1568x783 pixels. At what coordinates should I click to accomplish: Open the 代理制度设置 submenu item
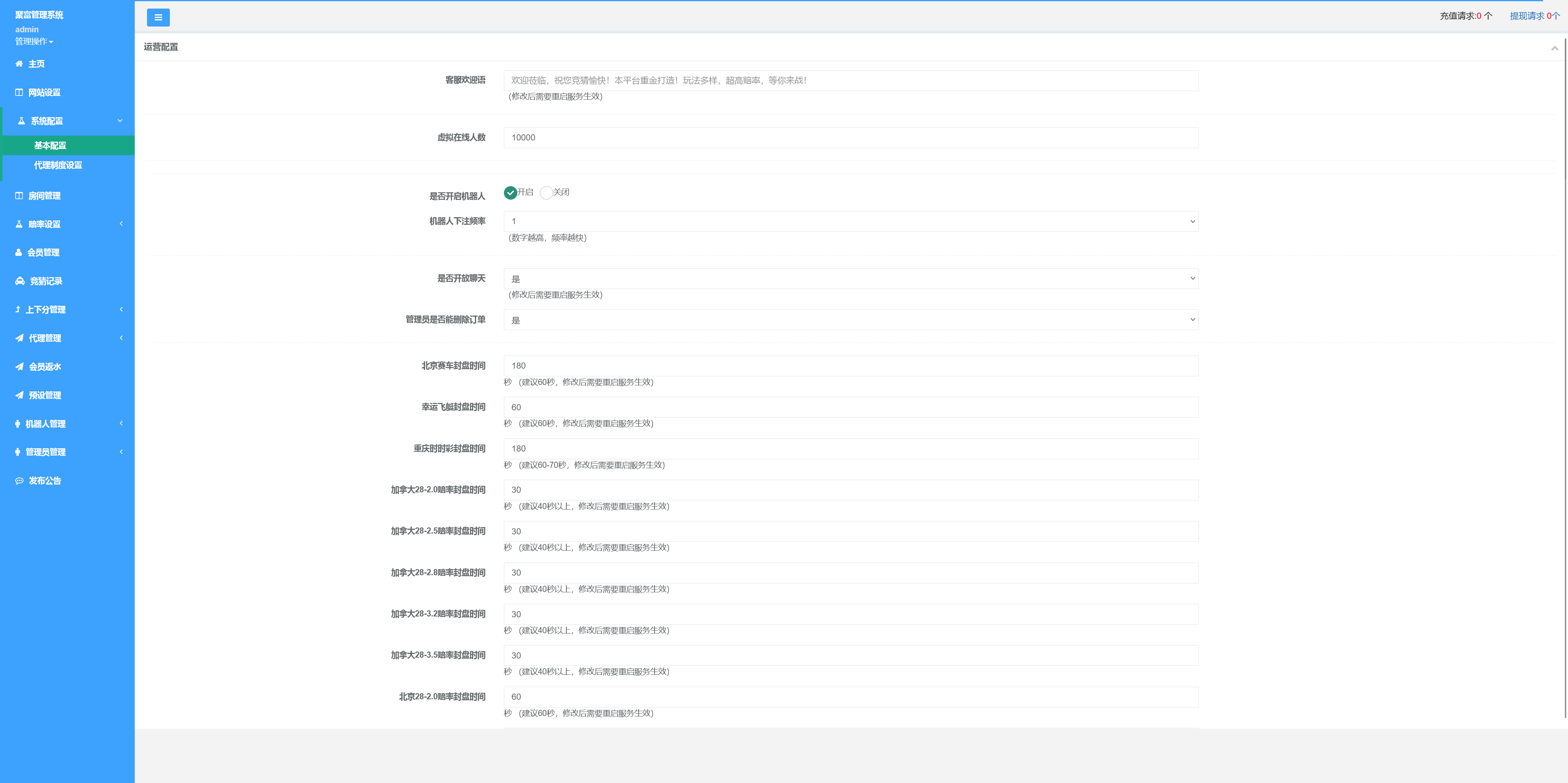(58, 165)
